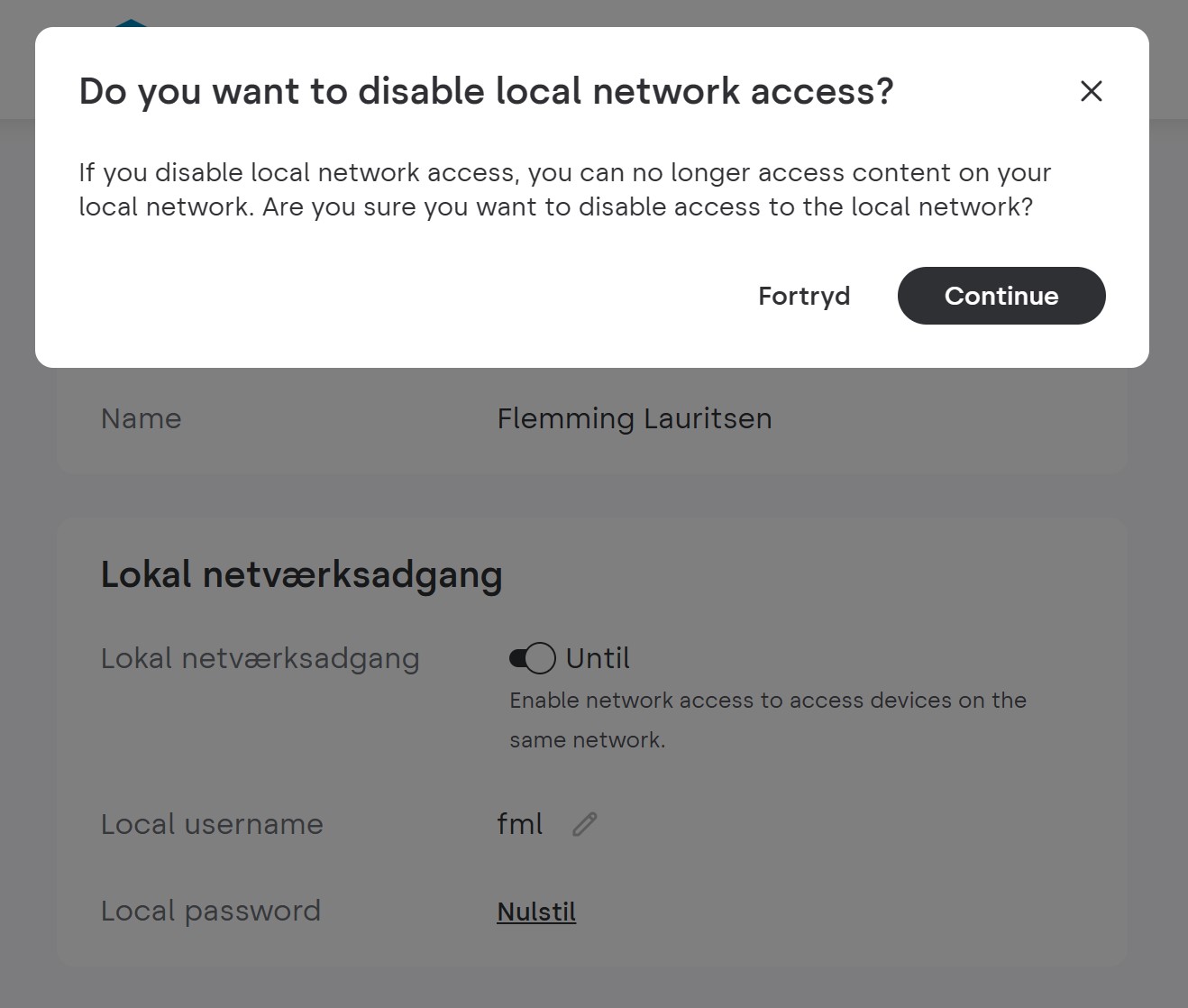The width and height of the screenshot is (1188, 1008).
Task: Confirm with the Continue button
Action: pyautogui.click(x=1001, y=296)
